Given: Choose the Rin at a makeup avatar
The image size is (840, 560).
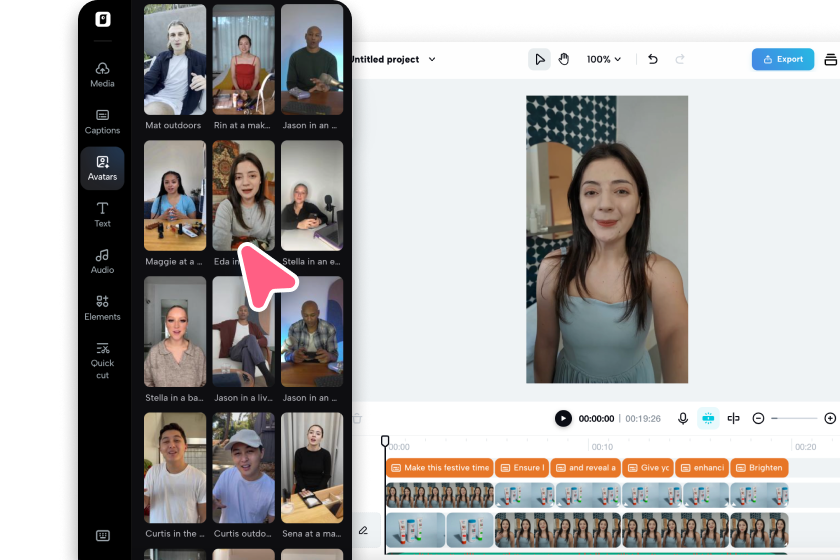Looking at the screenshot, I should pyautogui.click(x=243, y=59).
